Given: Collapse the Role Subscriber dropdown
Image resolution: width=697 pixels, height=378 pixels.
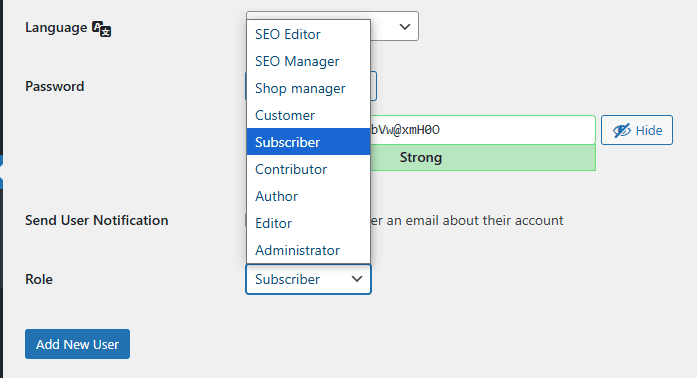Looking at the screenshot, I should (308, 279).
